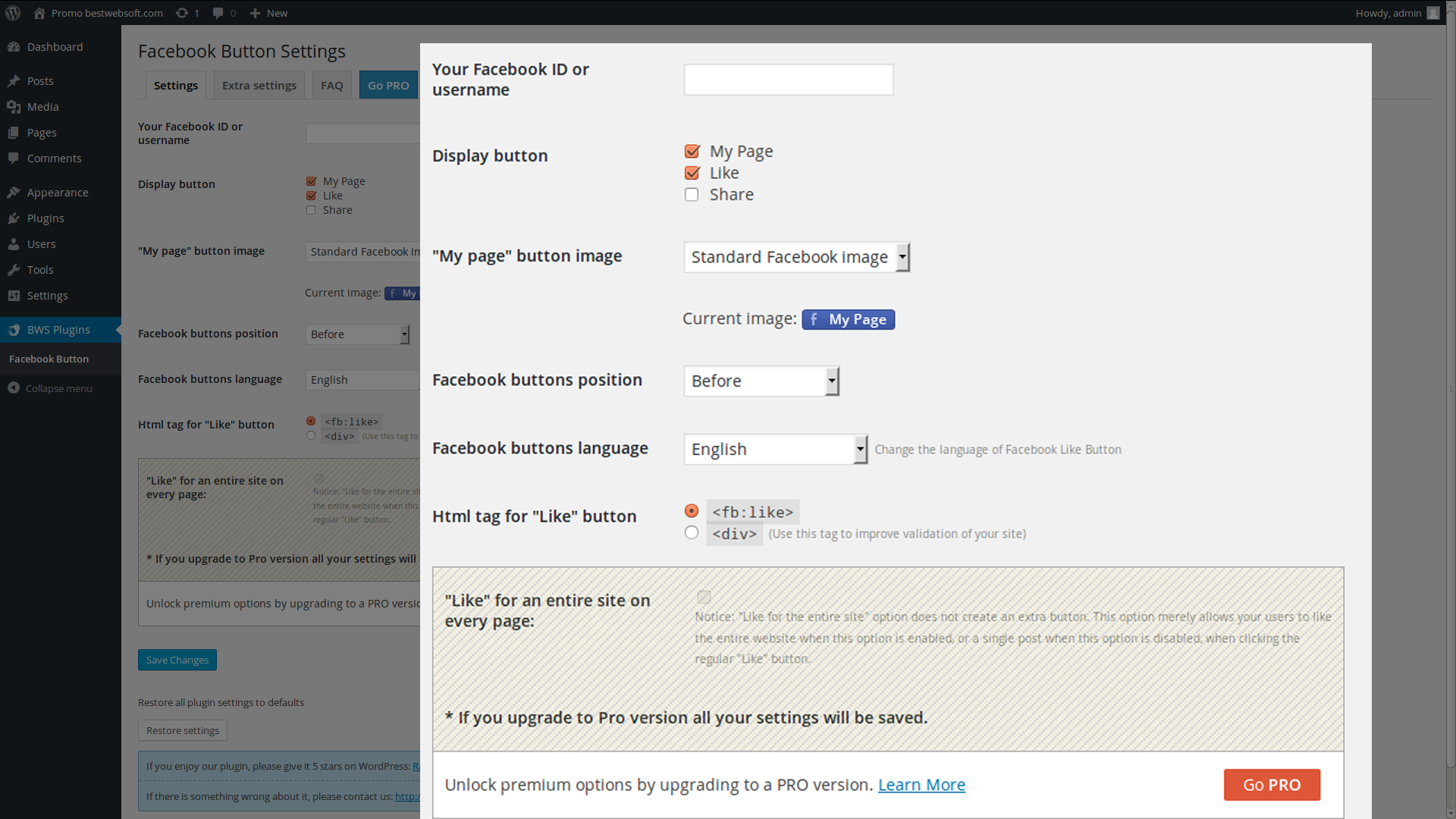Select the <div> radio in enlarged preview

pos(692,533)
